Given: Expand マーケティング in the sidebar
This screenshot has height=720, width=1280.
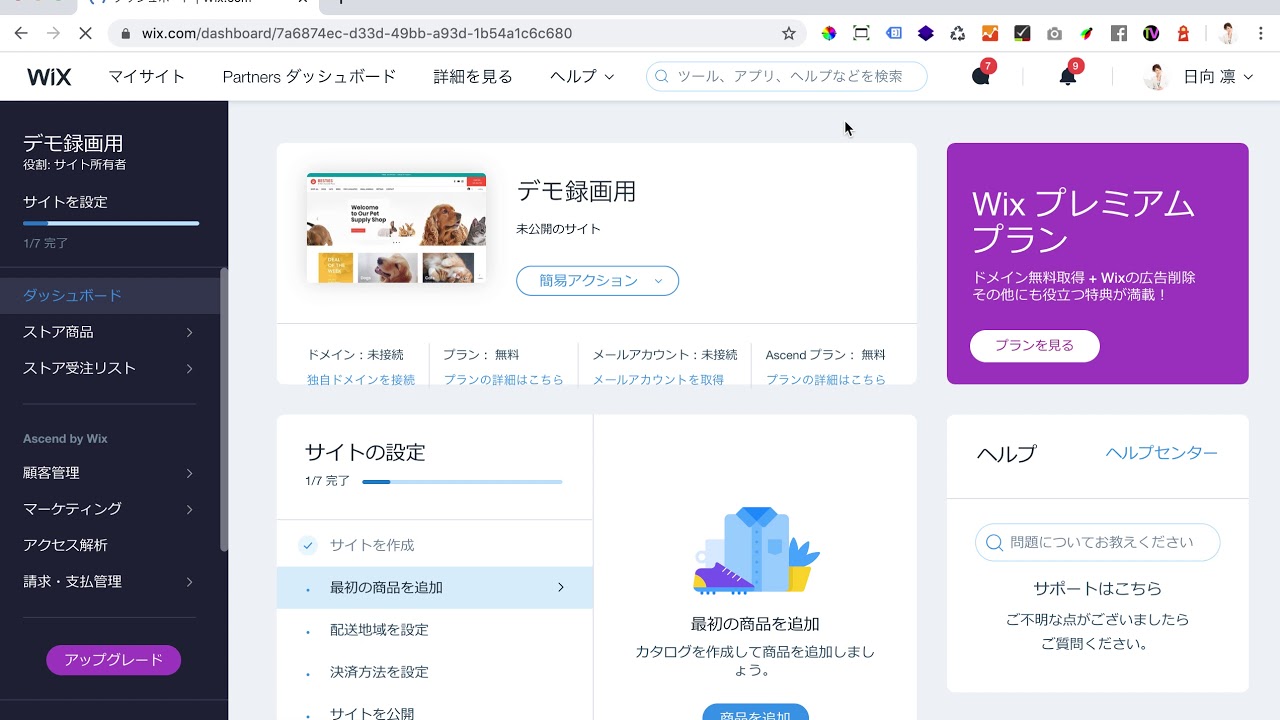Looking at the screenshot, I should (189, 510).
